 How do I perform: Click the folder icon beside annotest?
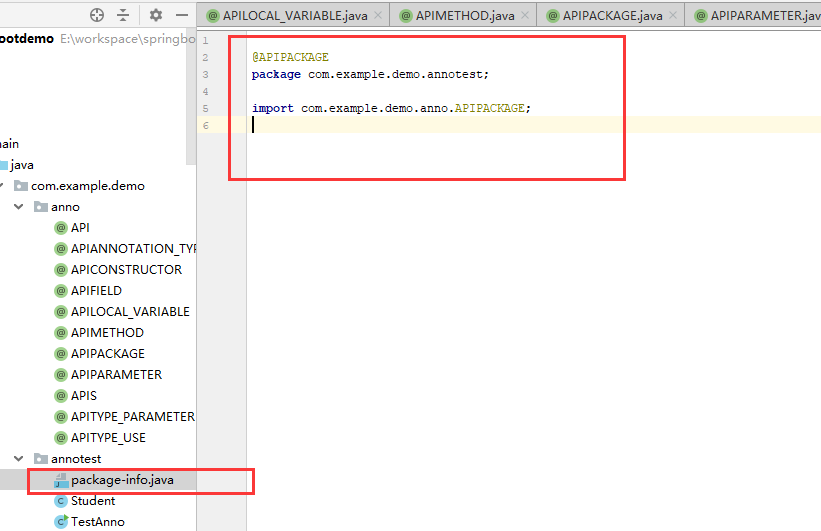[x=41, y=459]
